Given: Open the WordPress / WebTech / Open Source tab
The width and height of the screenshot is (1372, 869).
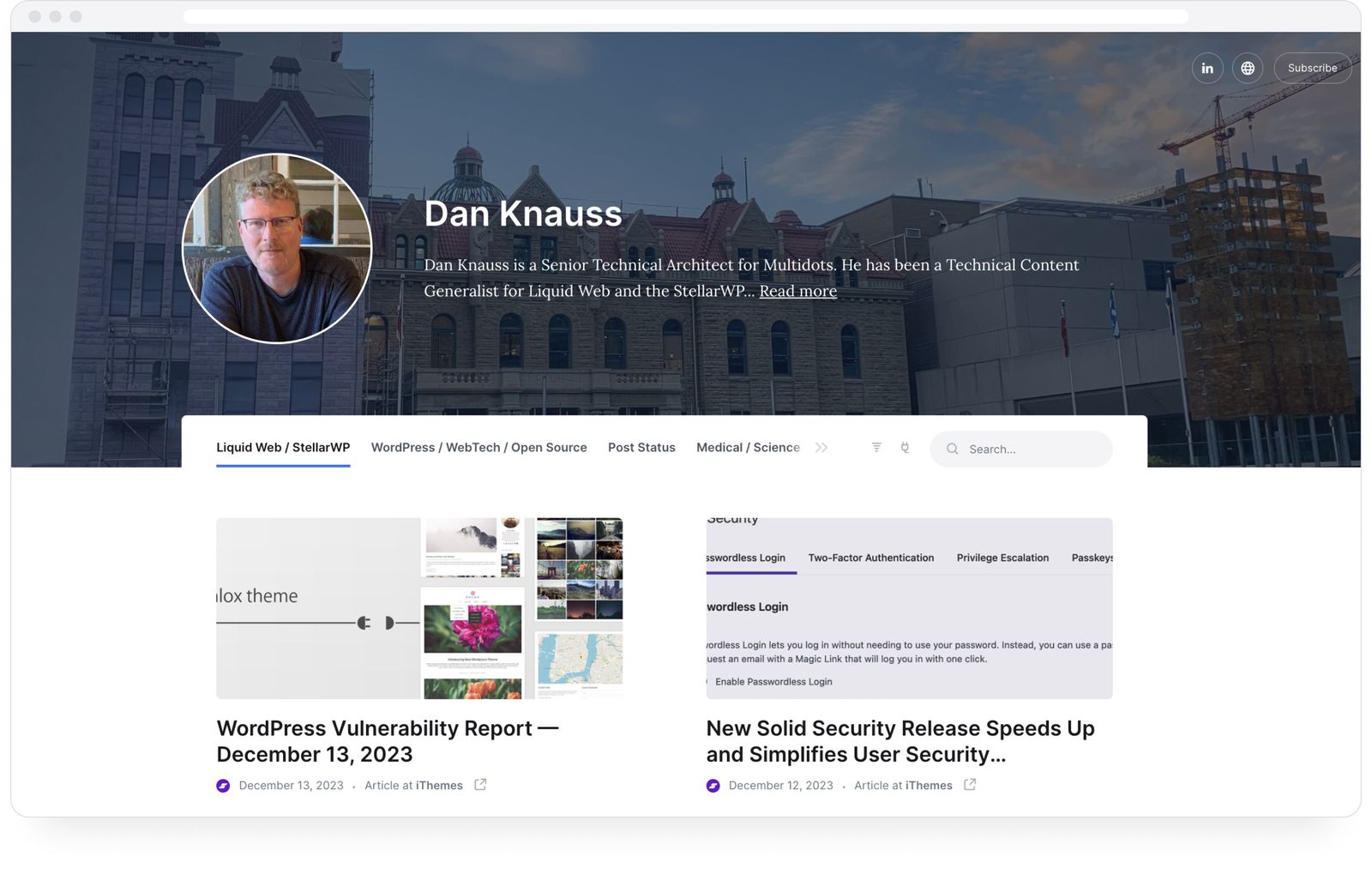Looking at the screenshot, I should [478, 447].
